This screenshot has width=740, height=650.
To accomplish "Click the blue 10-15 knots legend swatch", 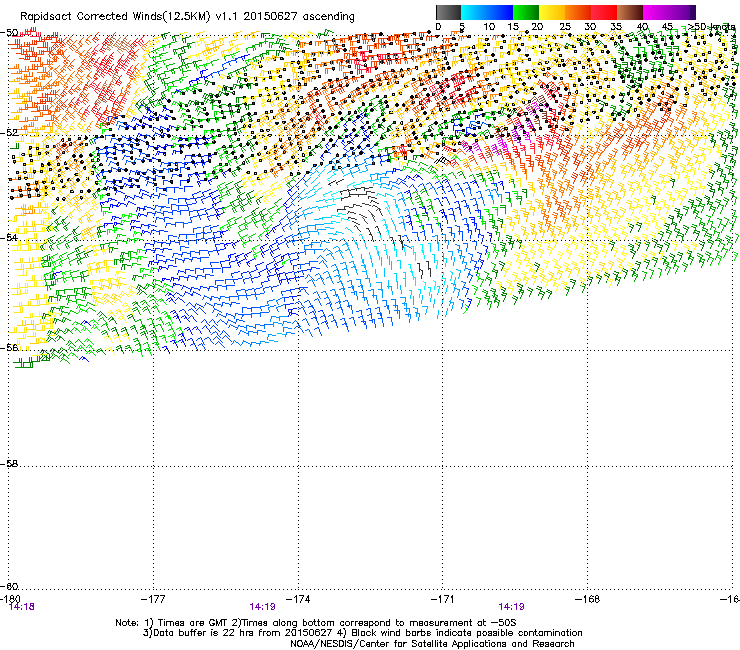I will (500, 12).
